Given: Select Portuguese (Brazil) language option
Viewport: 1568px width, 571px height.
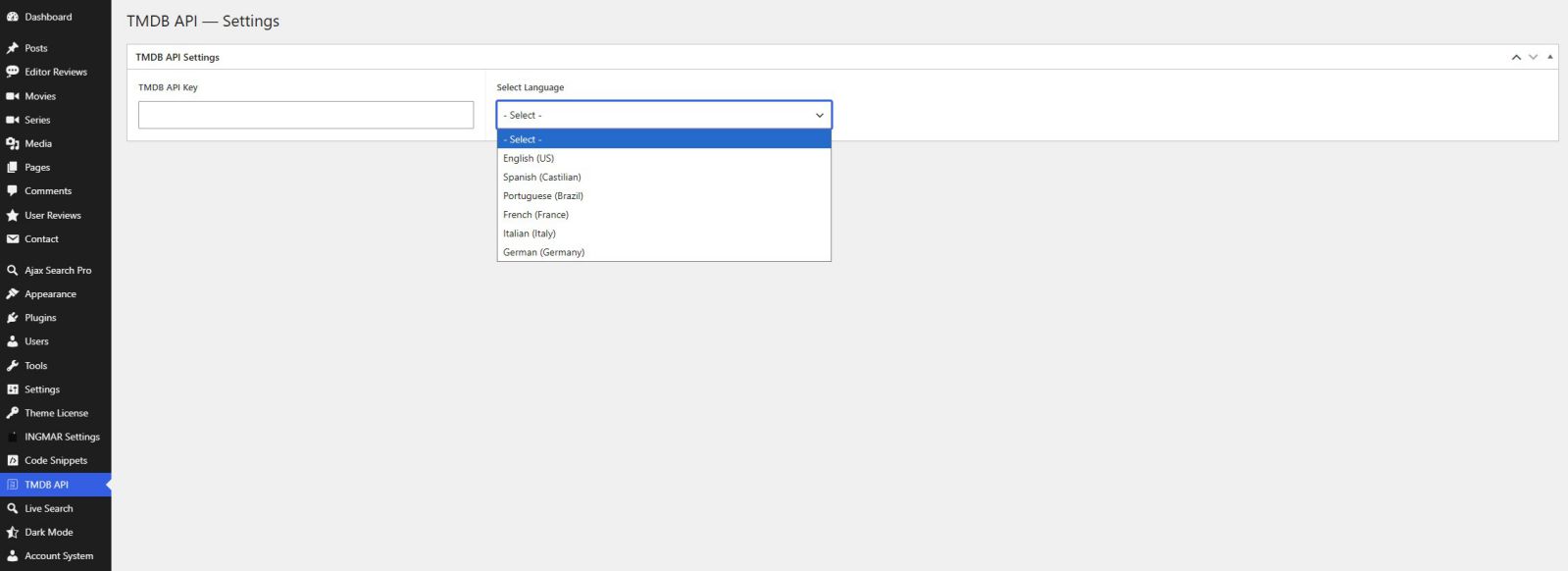Looking at the screenshot, I should [664, 196].
